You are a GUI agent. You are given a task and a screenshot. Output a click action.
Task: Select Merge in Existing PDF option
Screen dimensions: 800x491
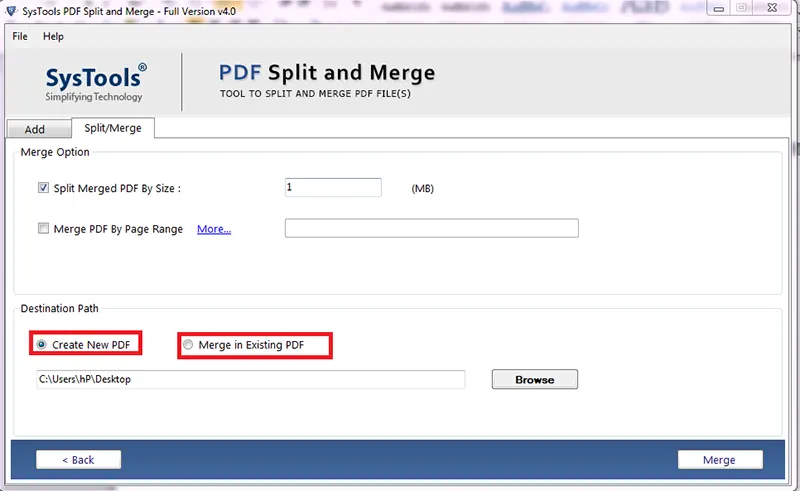pos(188,345)
